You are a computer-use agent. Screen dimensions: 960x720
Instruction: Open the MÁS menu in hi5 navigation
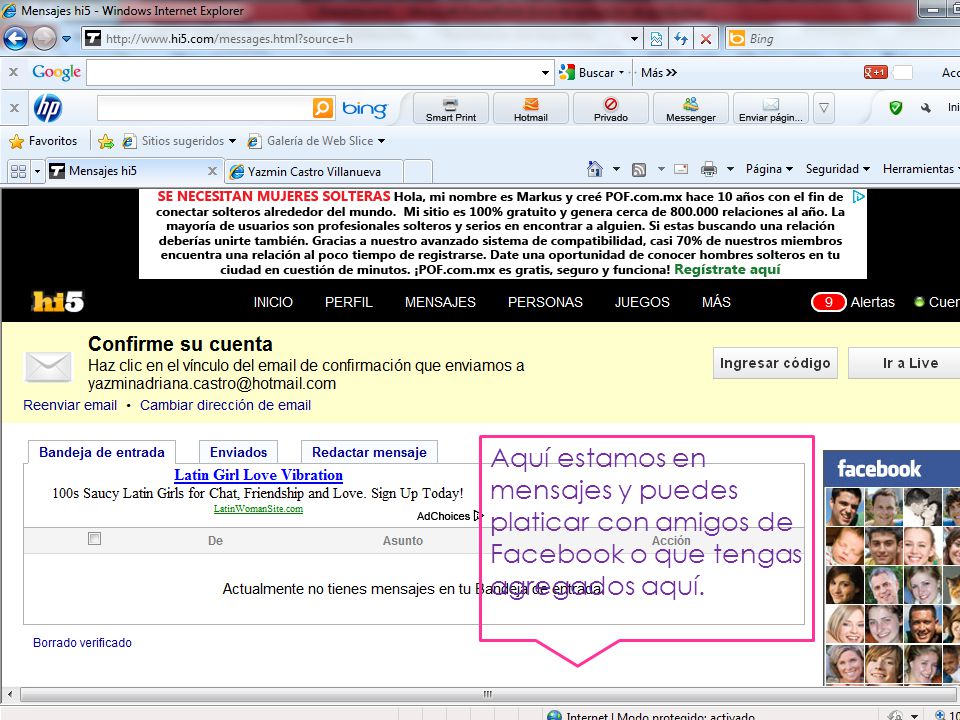point(716,302)
